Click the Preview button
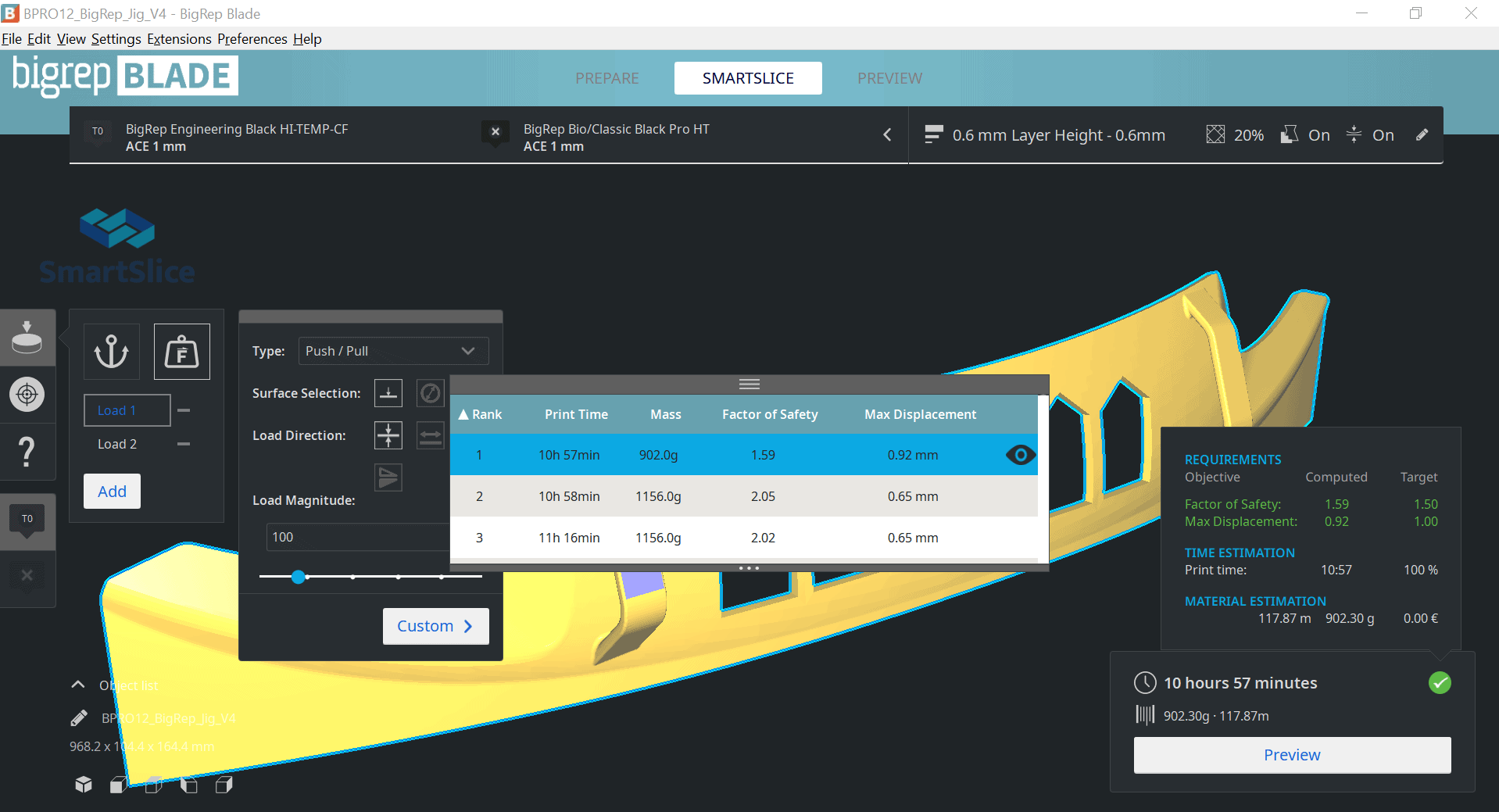The height and width of the screenshot is (812, 1499). click(1291, 755)
